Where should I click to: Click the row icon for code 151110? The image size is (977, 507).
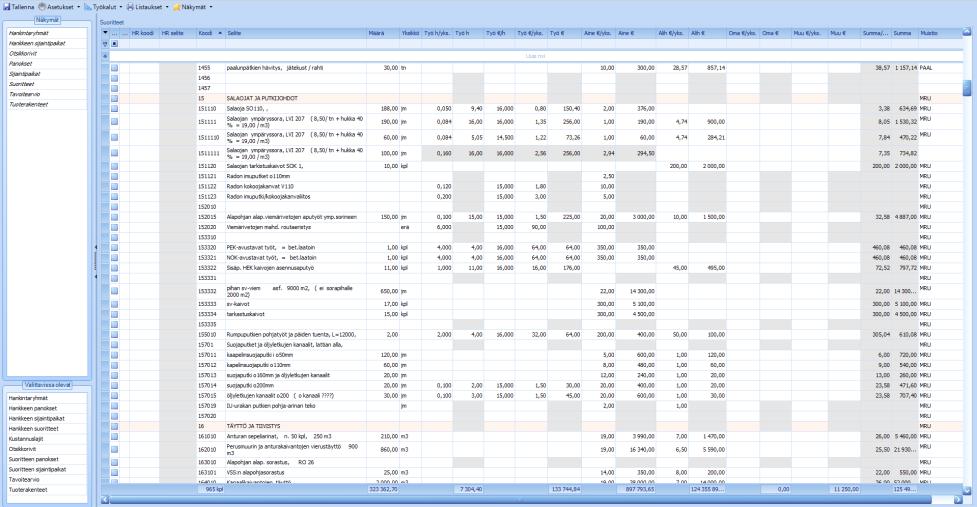point(114,108)
